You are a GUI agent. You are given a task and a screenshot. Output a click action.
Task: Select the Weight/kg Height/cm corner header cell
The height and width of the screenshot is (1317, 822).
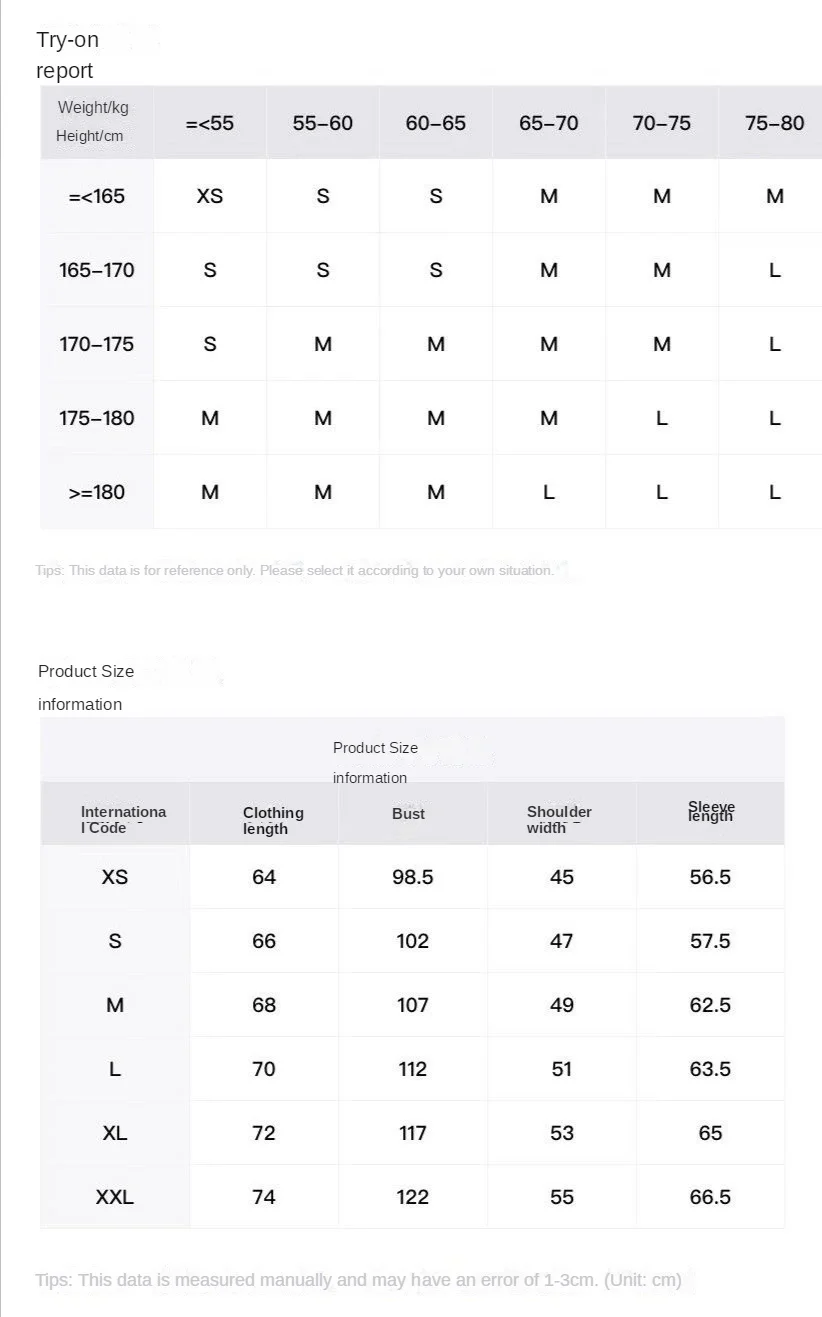click(93, 122)
